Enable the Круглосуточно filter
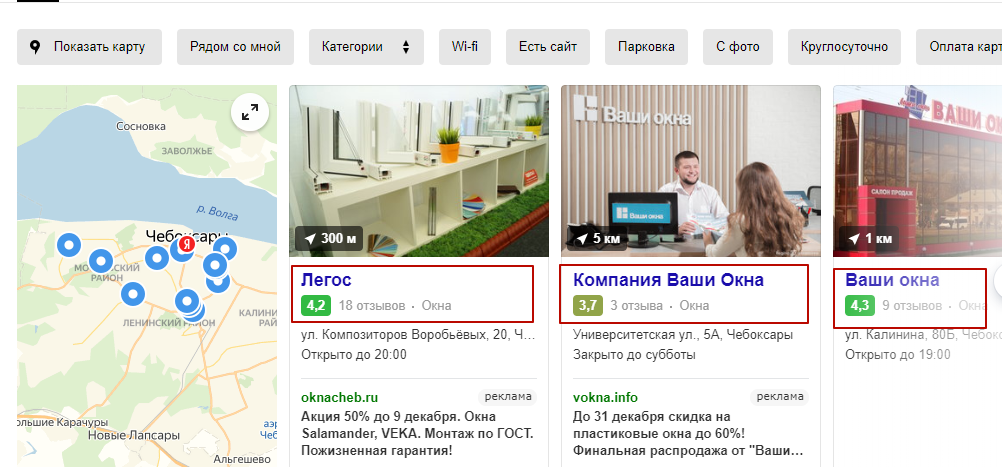 tap(844, 47)
